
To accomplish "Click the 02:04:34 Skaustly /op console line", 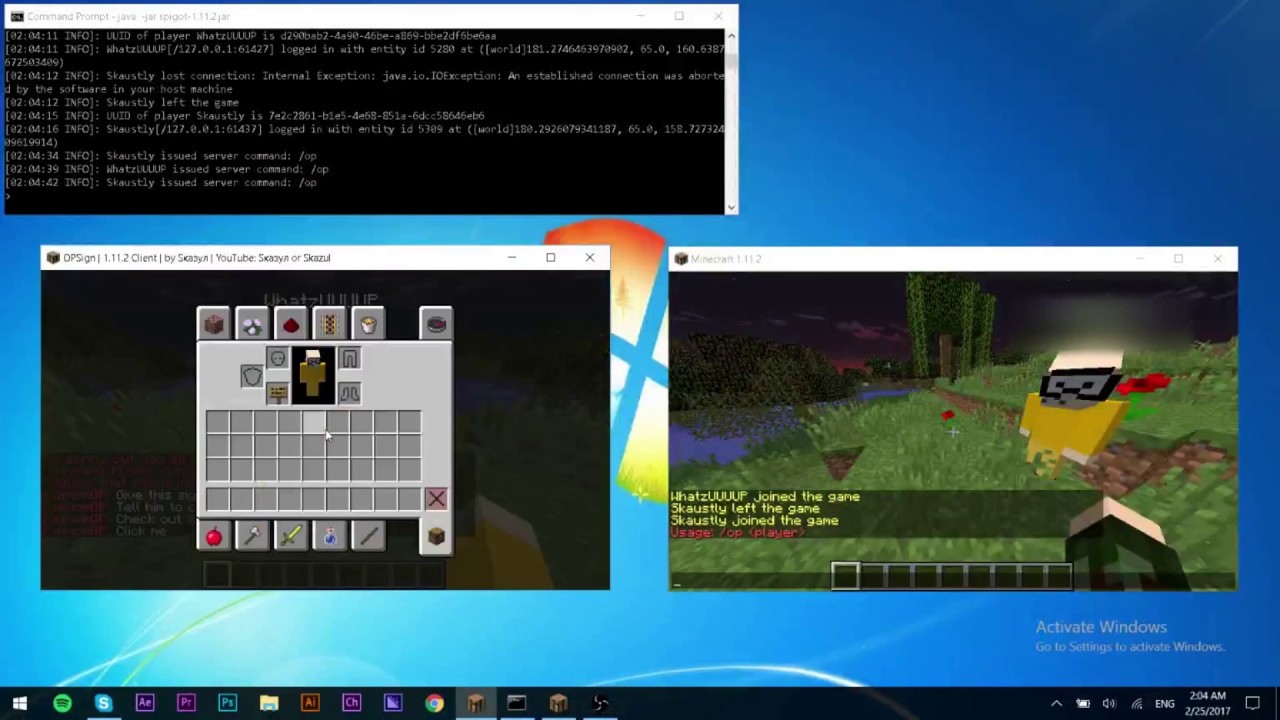I will 161,156.
